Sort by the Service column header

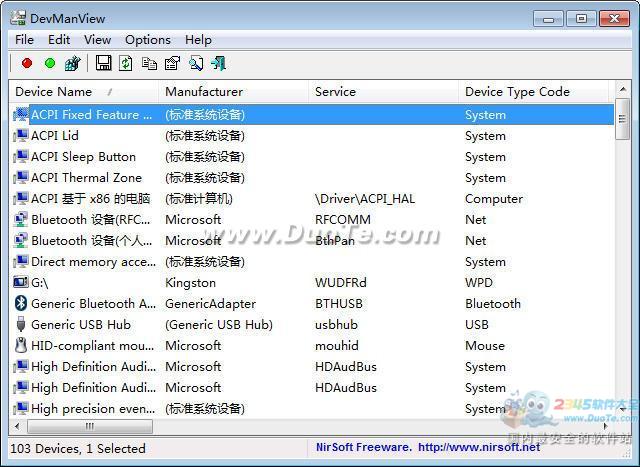point(384,91)
